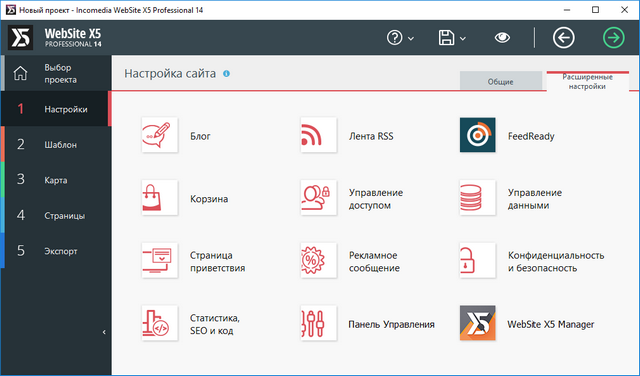Screen dimensions: 640x376
Task: Open the Control Panel (Панель Управления) sliders icon
Action: (x=318, y=323)
